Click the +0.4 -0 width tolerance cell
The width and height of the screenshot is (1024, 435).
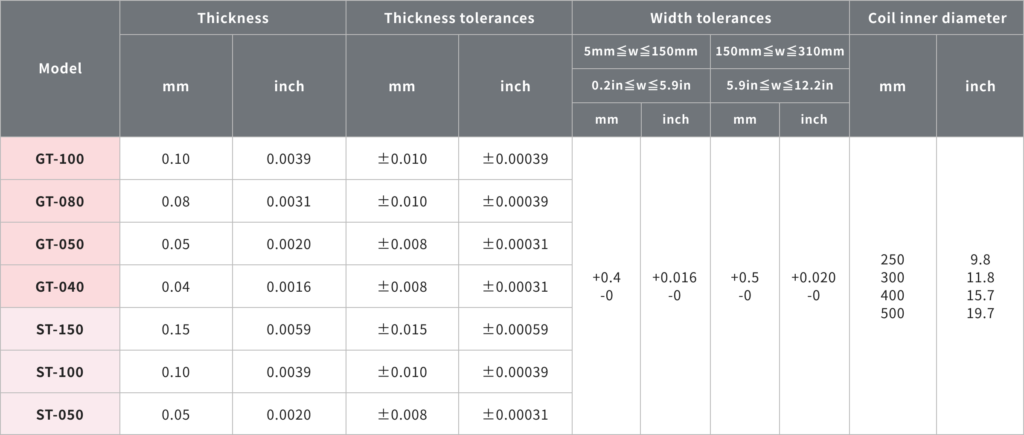(606, 286)
